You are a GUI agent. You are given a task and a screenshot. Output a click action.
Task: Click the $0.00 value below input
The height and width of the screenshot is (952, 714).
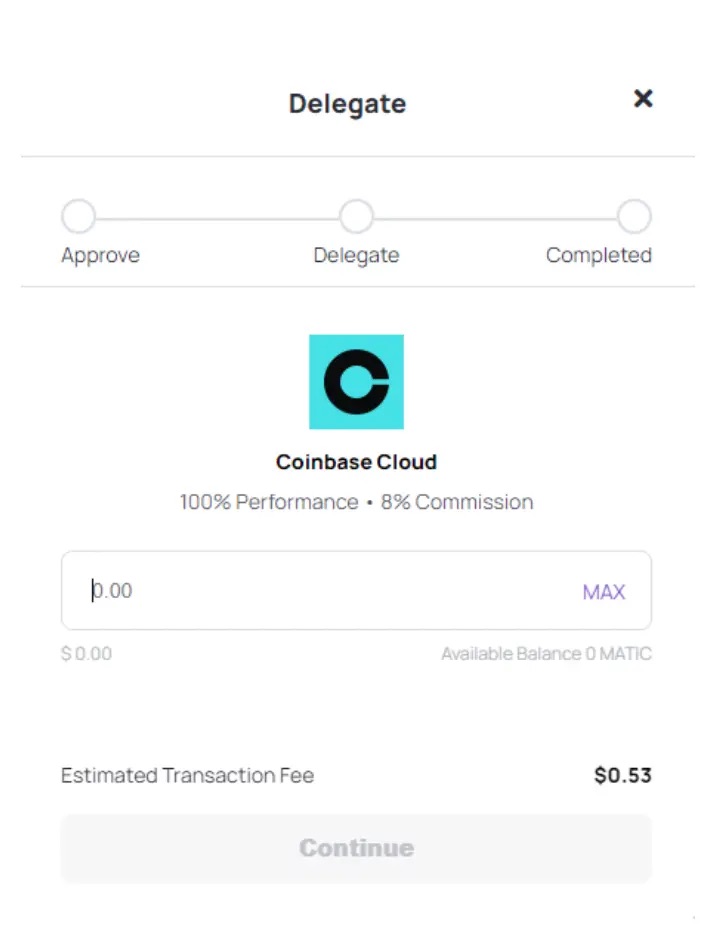pyautogui.click(x=86, y=654)
